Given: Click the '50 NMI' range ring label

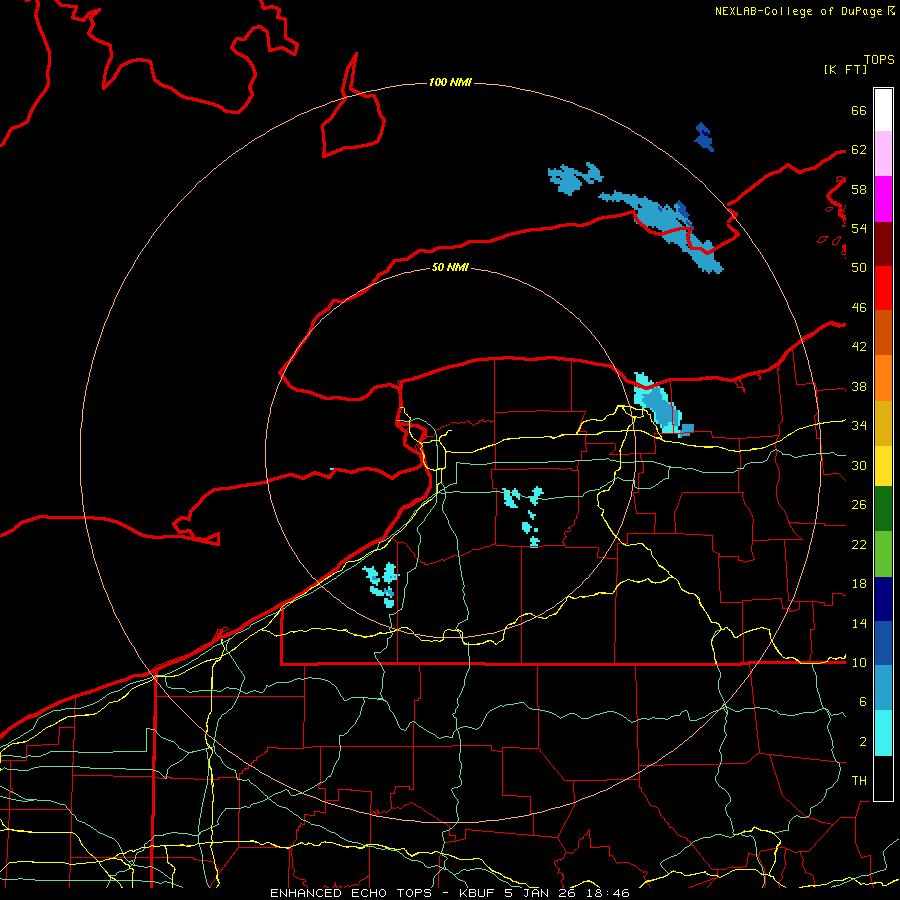Looking at the screenshot, I should click(x=450, y=267).
